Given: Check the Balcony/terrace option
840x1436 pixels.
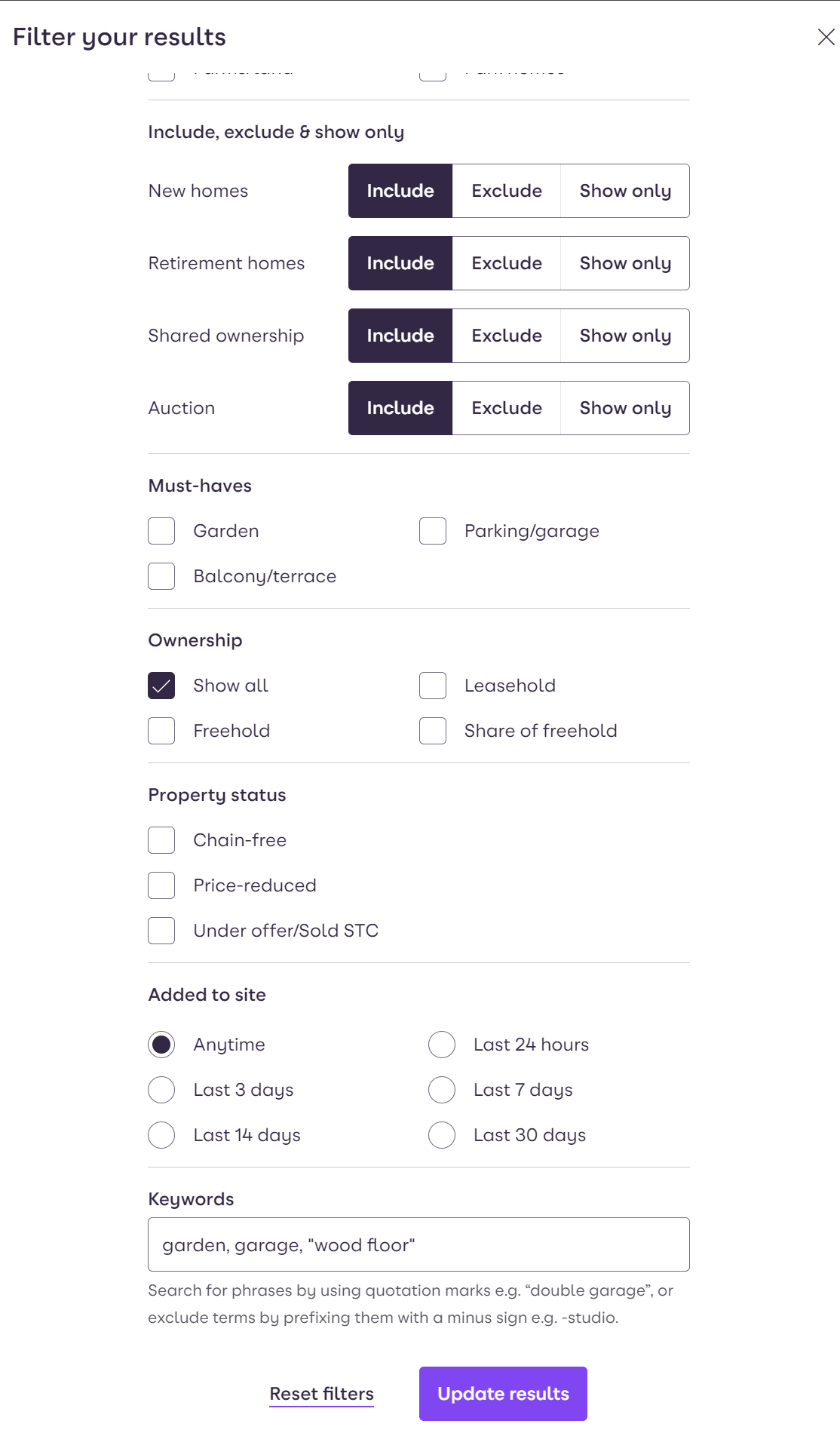Looking at the screenshot, I should (x=161, y=576).
